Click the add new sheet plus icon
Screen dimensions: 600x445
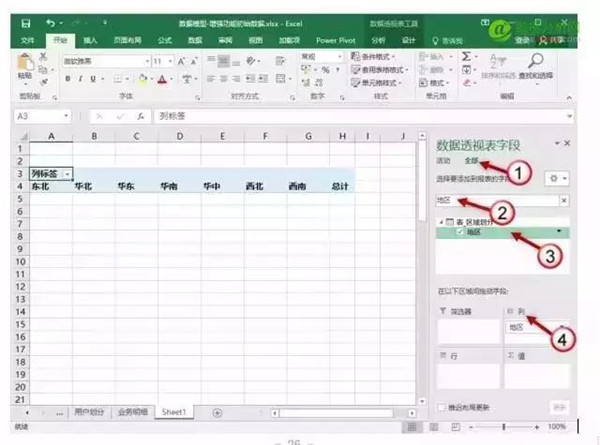coord(217,413)
